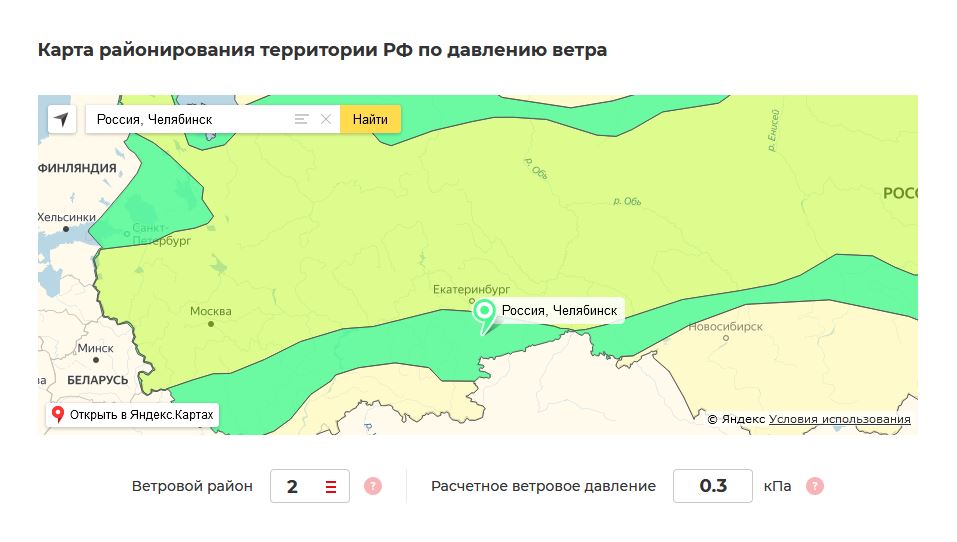Click the Новосибирск city marker on map
The image size is (957, 542).
pos(725,339)
